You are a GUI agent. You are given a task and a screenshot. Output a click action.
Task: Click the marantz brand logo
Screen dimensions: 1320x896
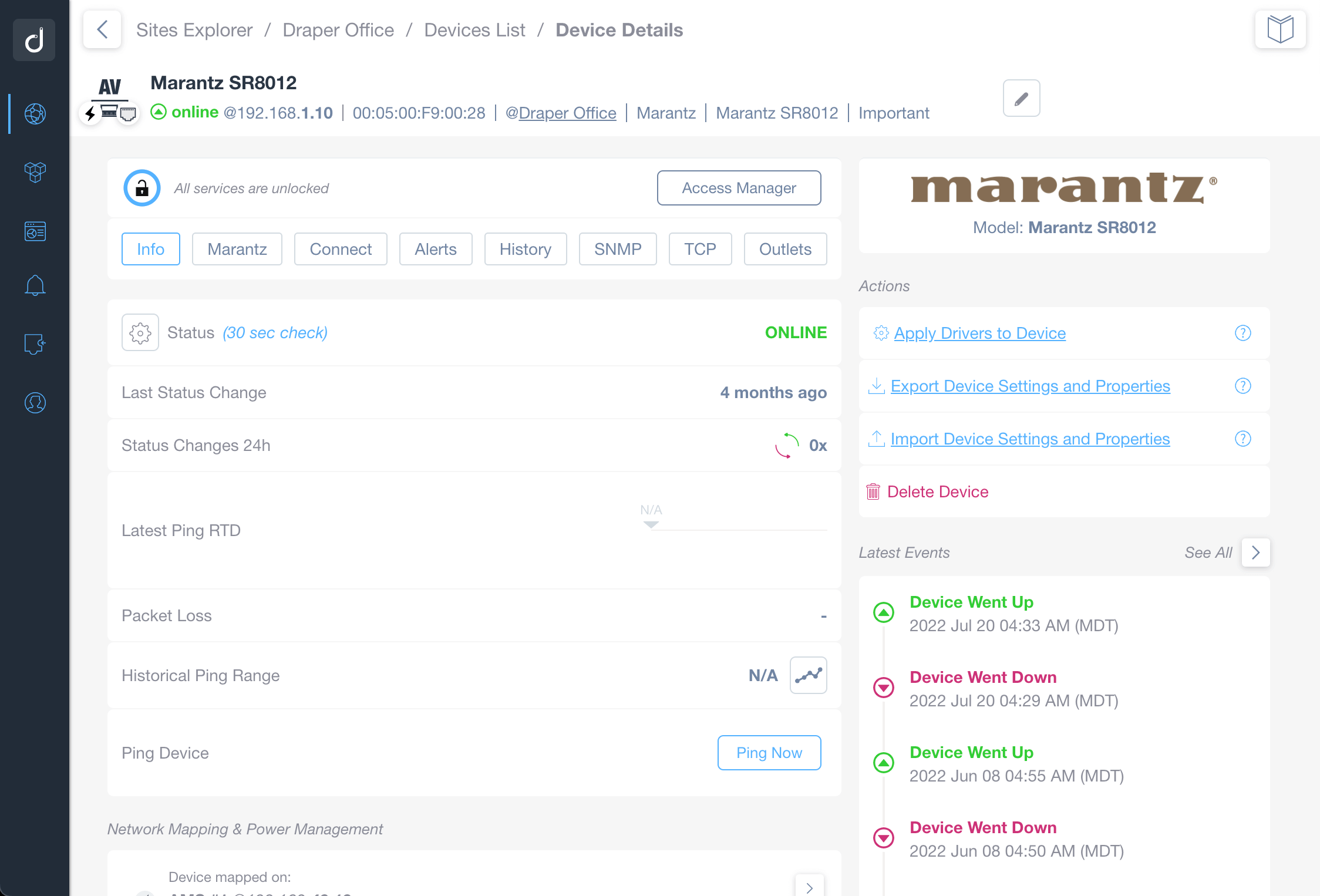coord(1064,188)
